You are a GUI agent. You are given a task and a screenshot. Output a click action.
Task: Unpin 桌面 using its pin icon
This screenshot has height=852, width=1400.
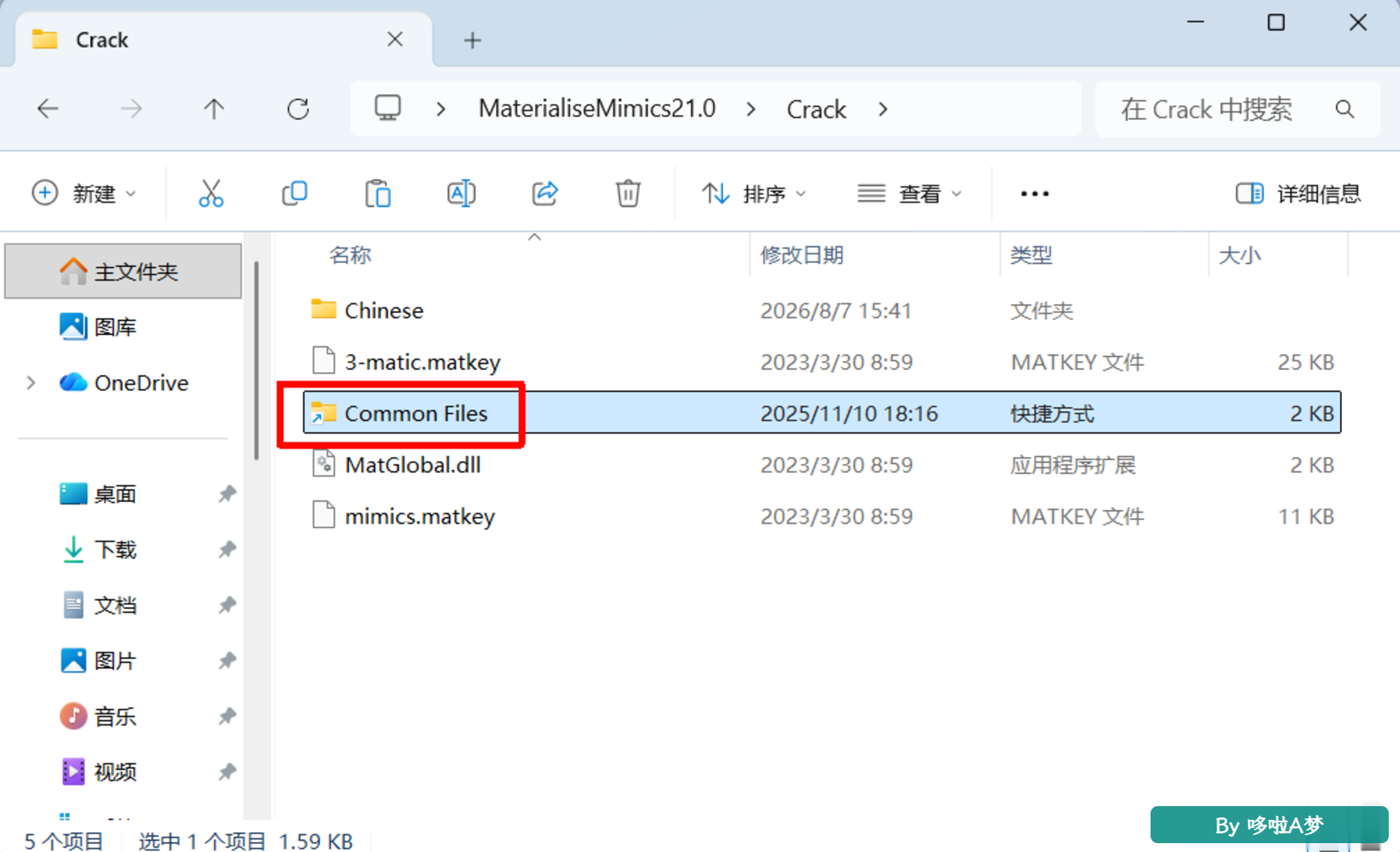(x=227, y=494)
